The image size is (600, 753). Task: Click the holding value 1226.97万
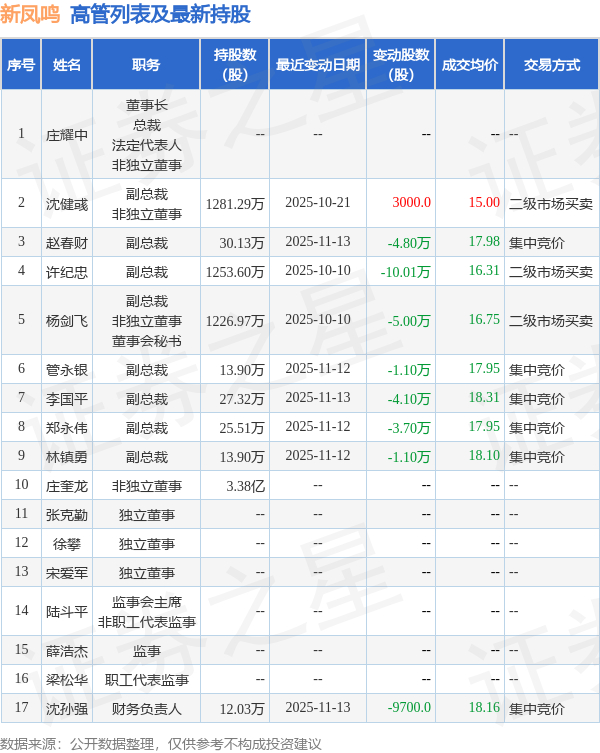coord(235,321)
